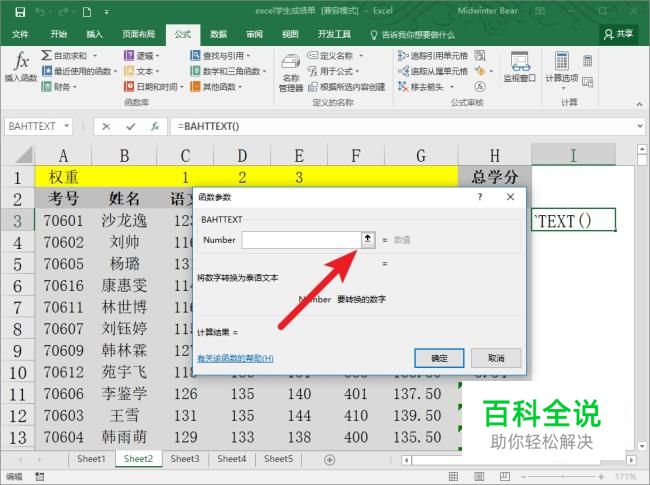
Task: Switch to the Insert tab
Action: pyautogui.click(x=94, y=34)
